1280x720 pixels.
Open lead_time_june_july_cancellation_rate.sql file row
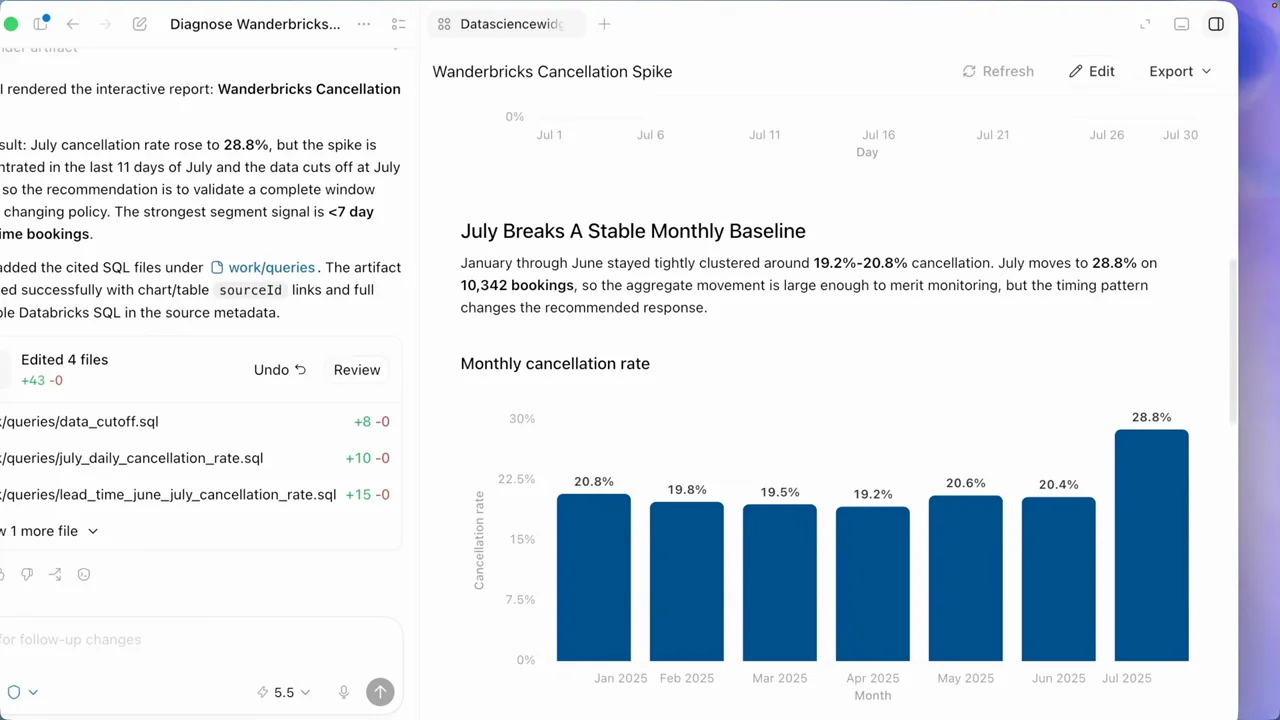[x=196, y=495]
